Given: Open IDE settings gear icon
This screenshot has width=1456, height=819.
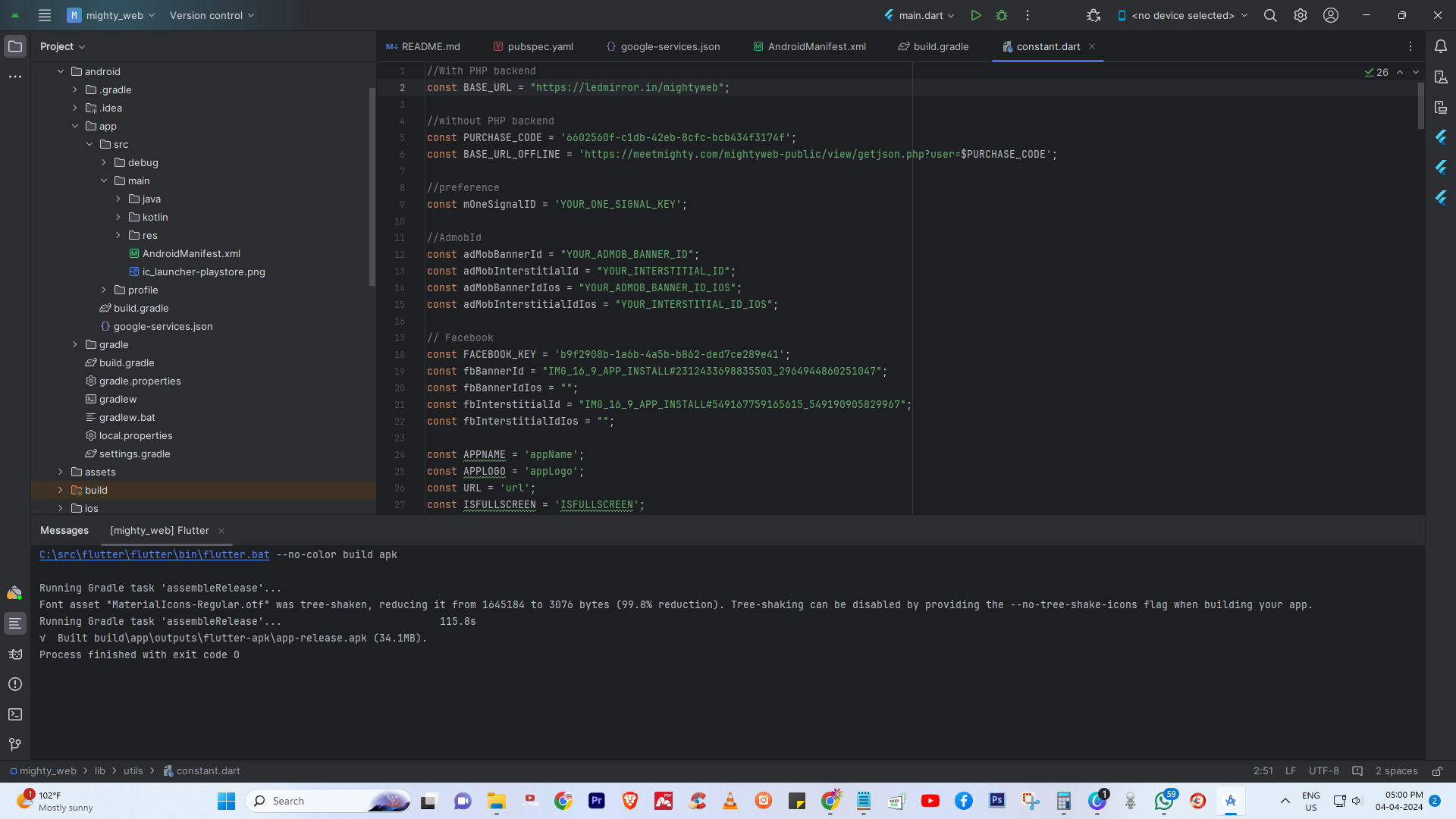Looking at the screenshot, I should click(1301, 15).
